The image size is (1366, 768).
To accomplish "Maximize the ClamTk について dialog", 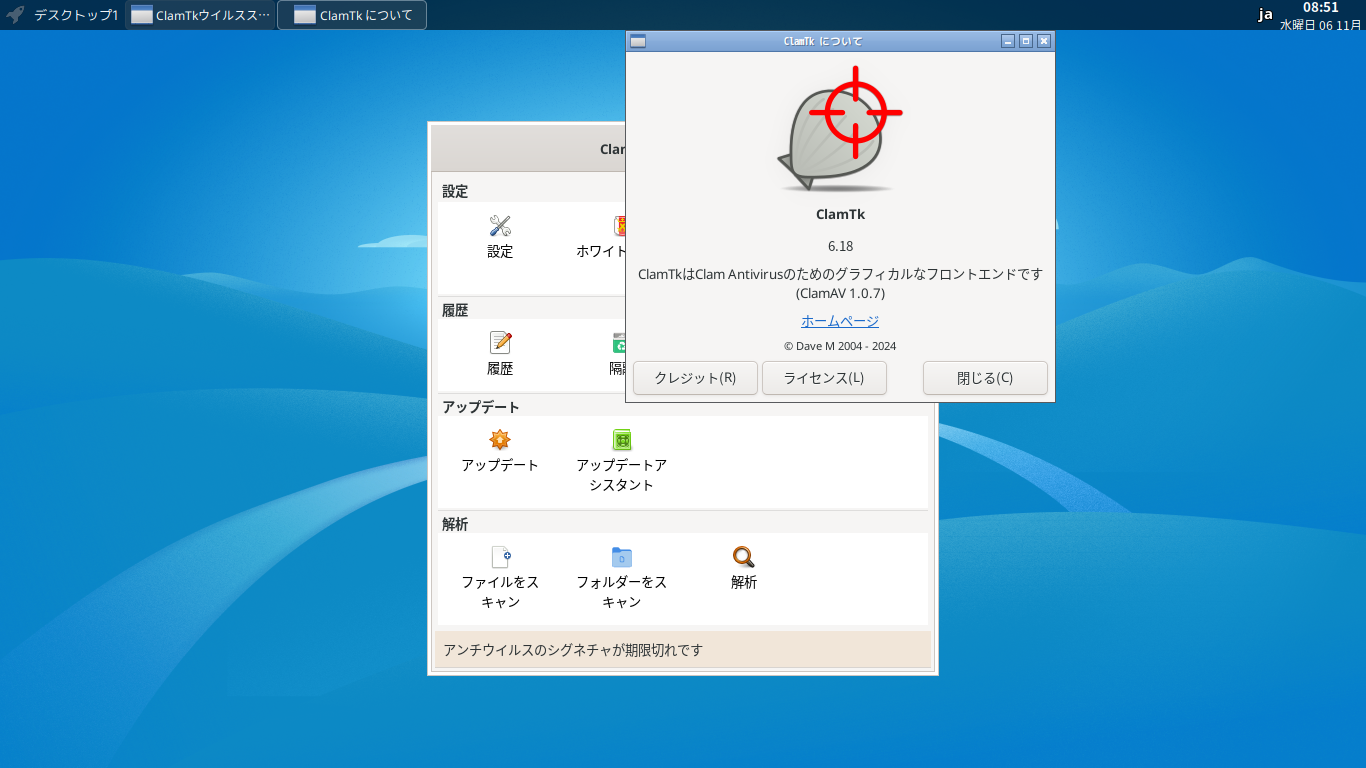I will tap(1026, 41).
